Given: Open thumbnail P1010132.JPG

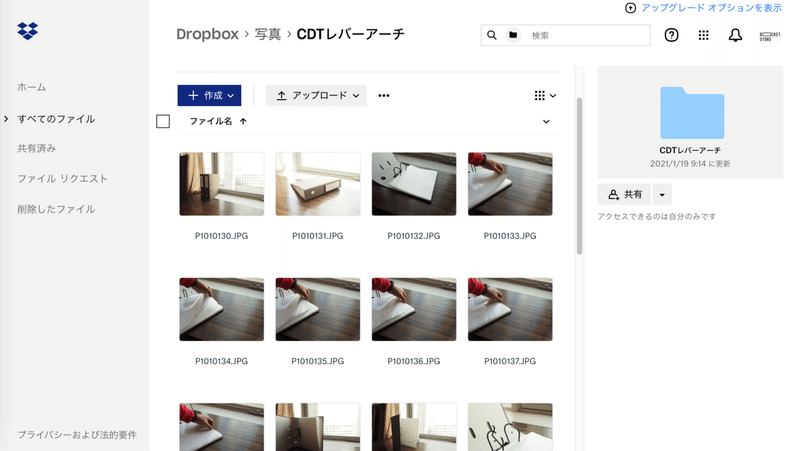Looking at the screenshot, I should pyautogui.click(x=414, y=184).
